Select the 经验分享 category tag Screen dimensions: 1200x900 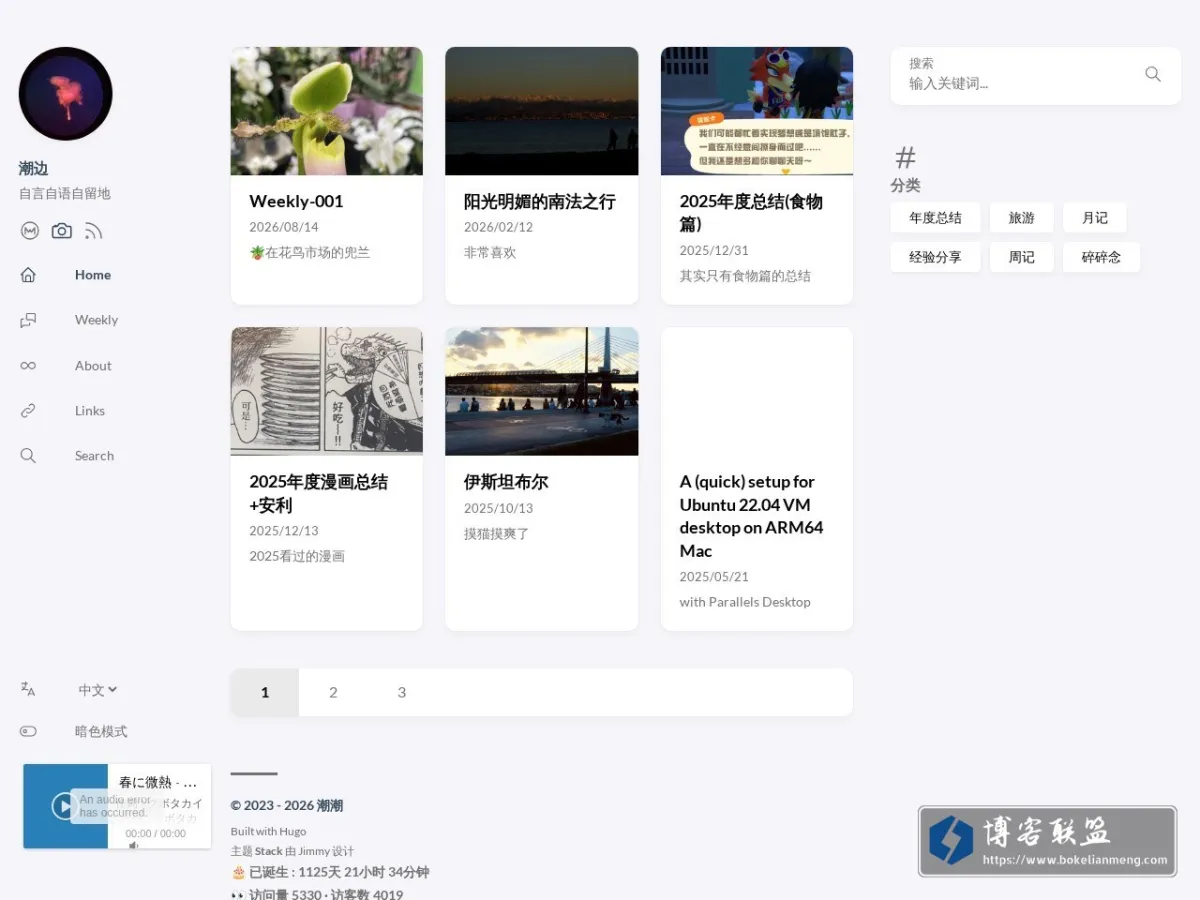pyautogui.click(x=935, y=257)
